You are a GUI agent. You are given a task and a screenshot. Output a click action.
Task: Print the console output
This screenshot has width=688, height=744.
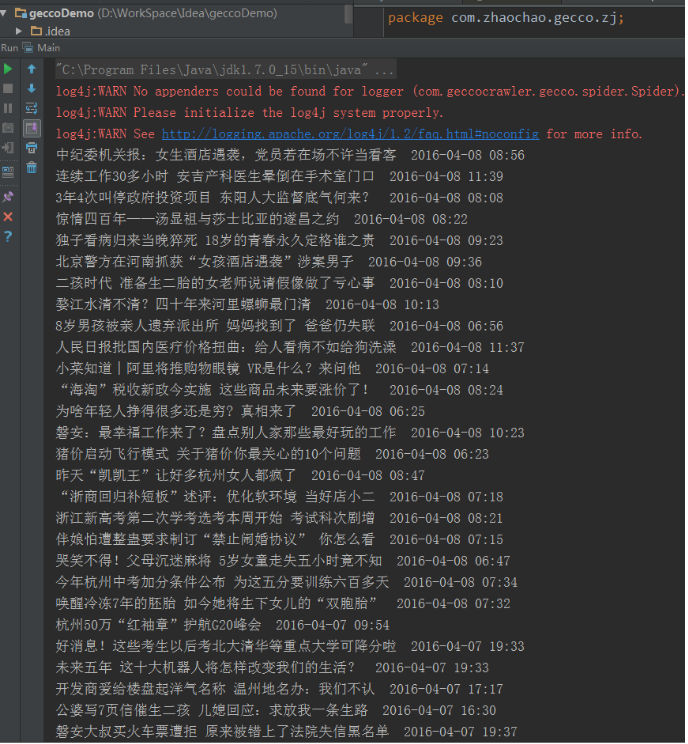pyautogui.click(x=32, y=148)
